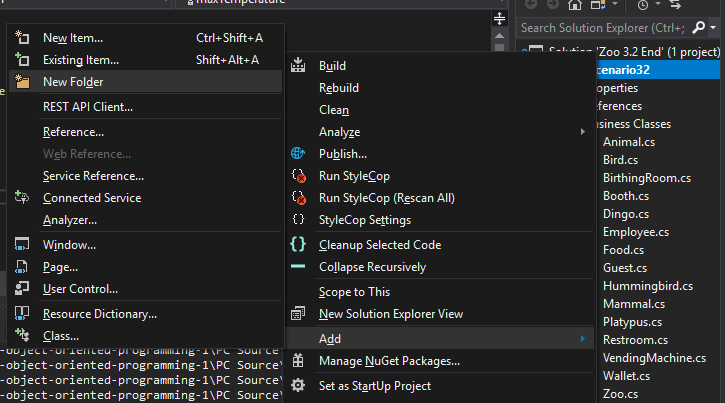Click the StyleCop Settings braces icon
Image resolution: width=725 pixels, height=403 pixels.
click(x=298, y=220)
